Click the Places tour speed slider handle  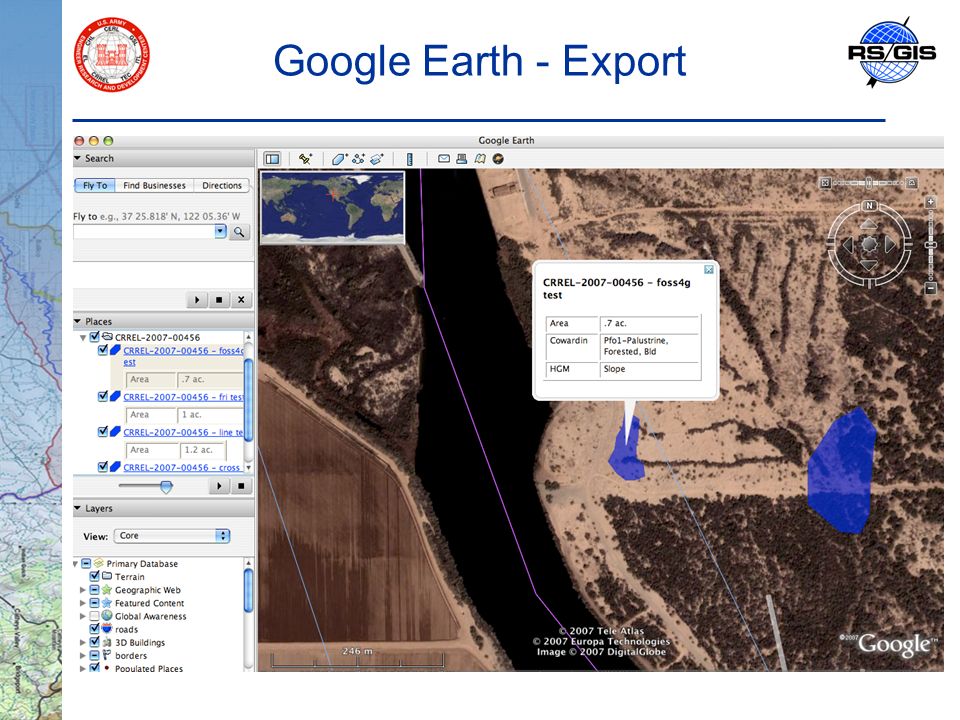pyautogui.click(x=166, y=487)
